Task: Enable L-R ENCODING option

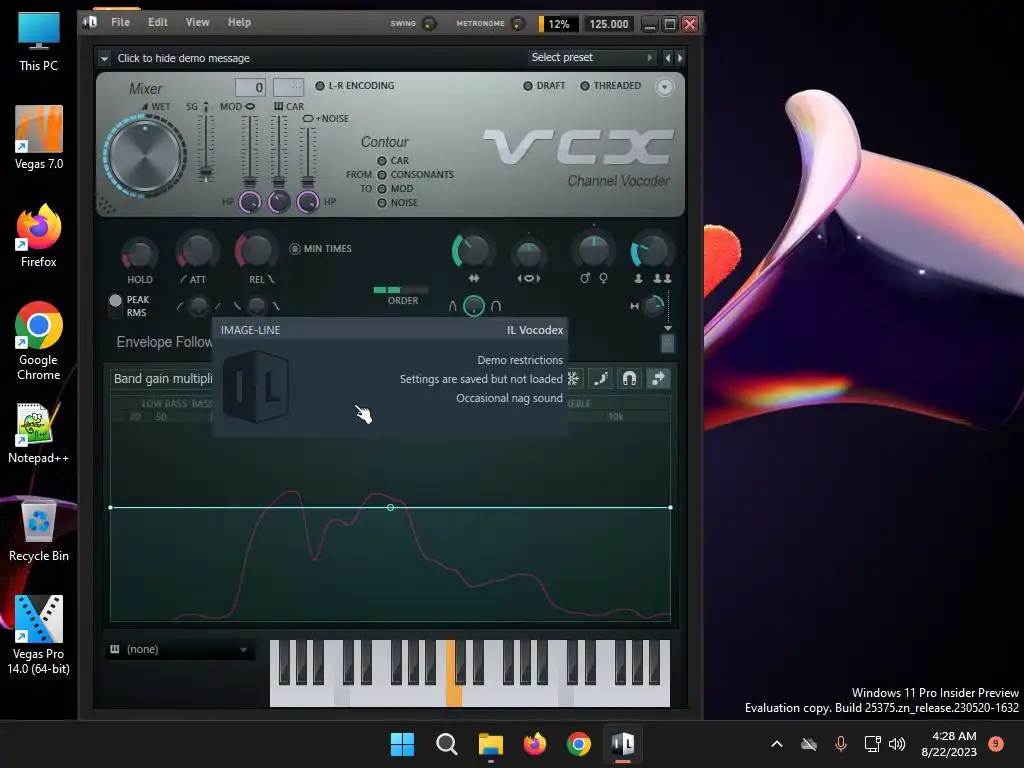Action: click(x=355, y=86)
